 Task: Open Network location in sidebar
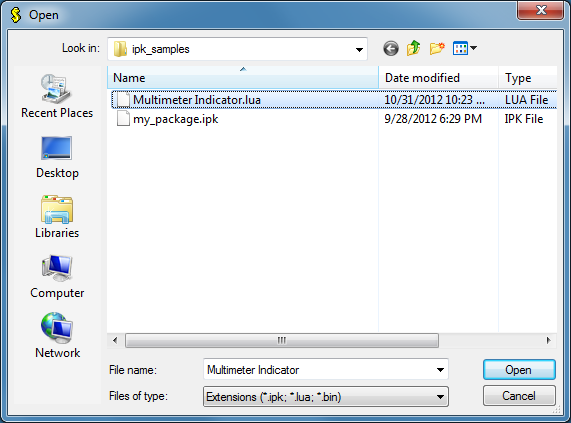click(57, 336)
